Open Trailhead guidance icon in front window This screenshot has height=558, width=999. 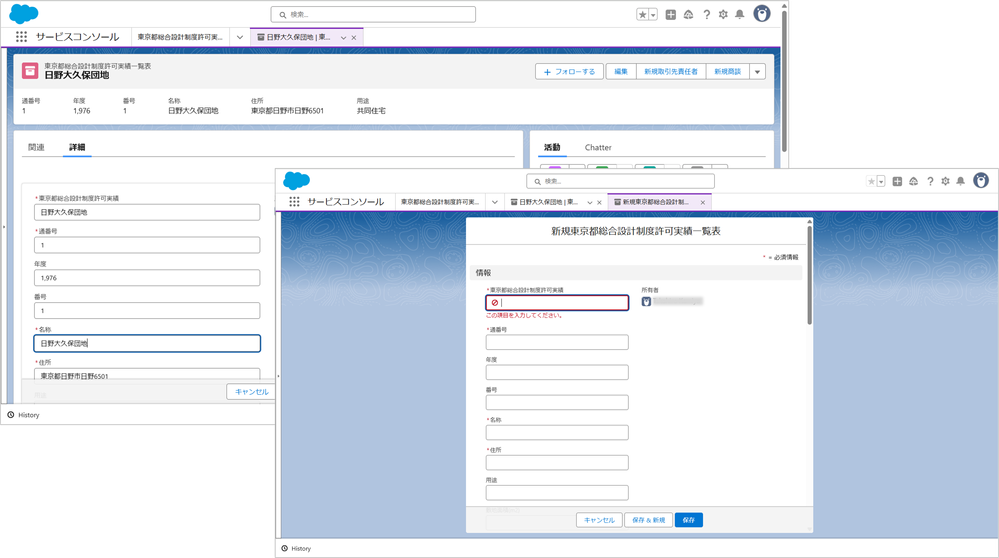914,182
